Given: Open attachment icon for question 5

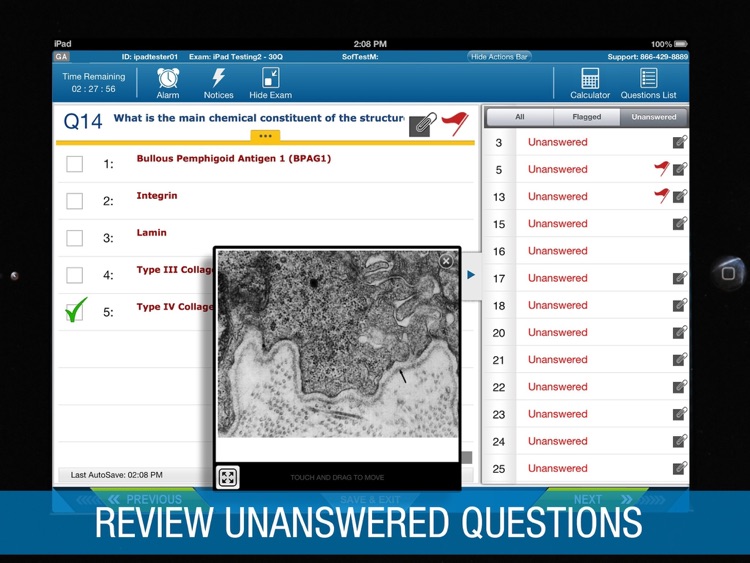Looking at the screenshot, I should [x=680, y=169].
